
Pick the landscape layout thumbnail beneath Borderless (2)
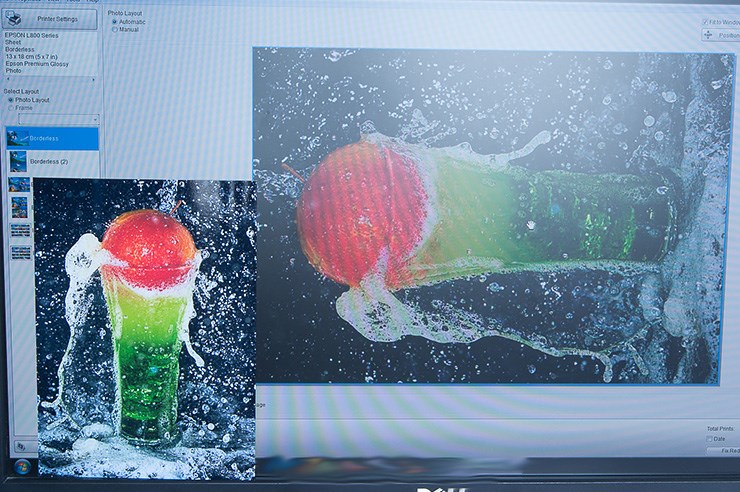[19, 184]
